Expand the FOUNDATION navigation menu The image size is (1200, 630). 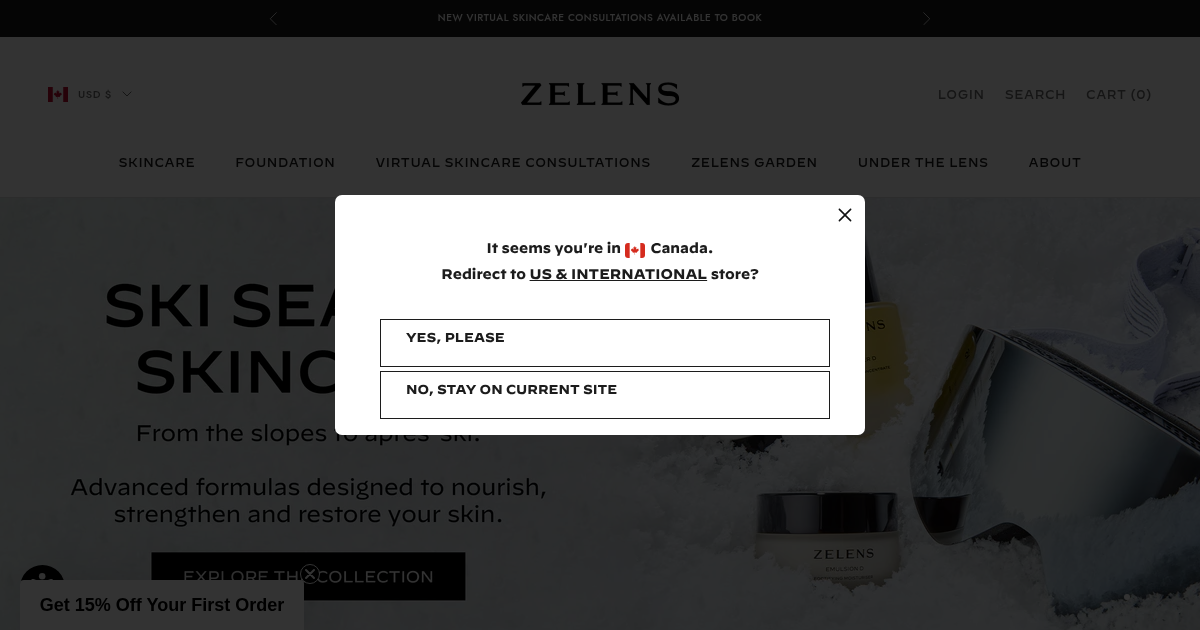285,162
